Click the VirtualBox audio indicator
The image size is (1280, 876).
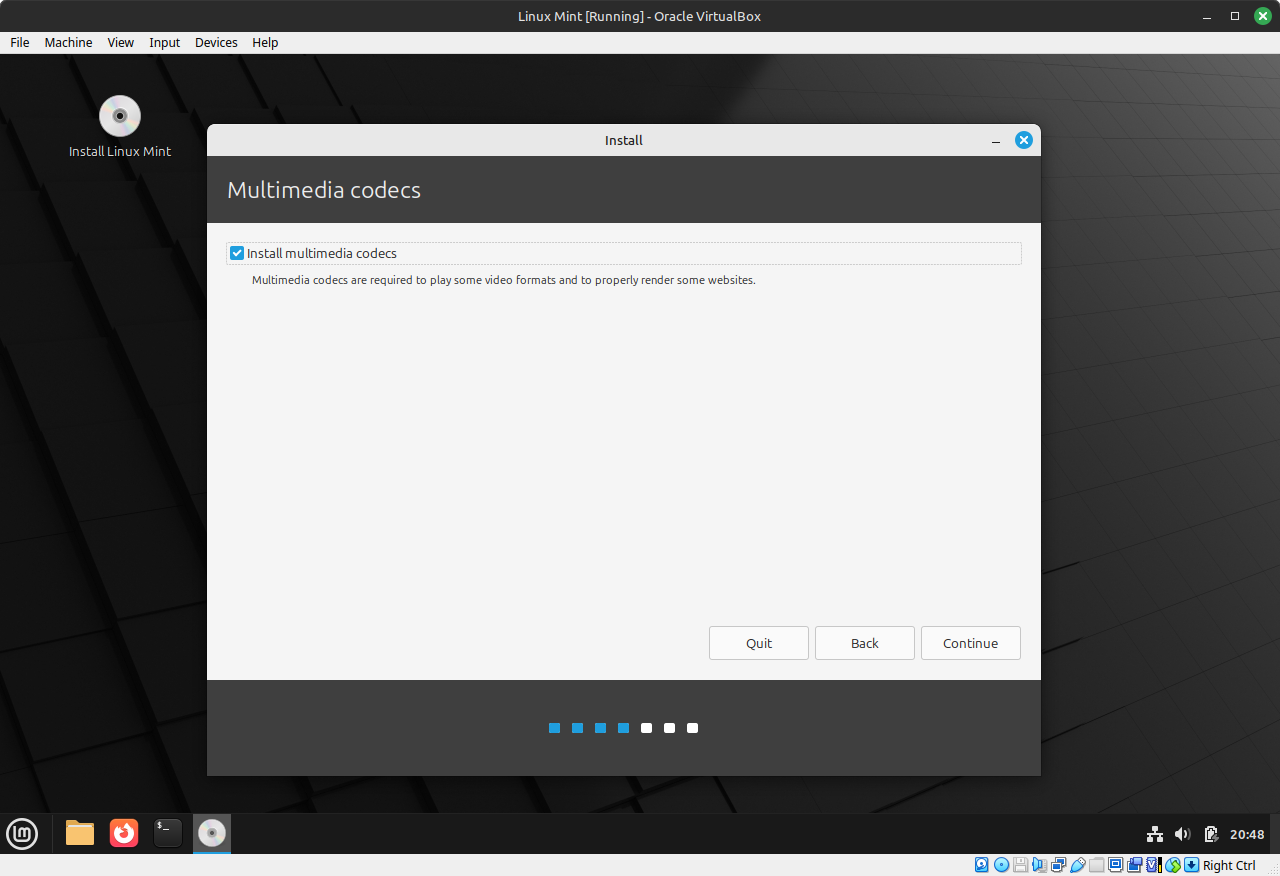pos(1039,865)
